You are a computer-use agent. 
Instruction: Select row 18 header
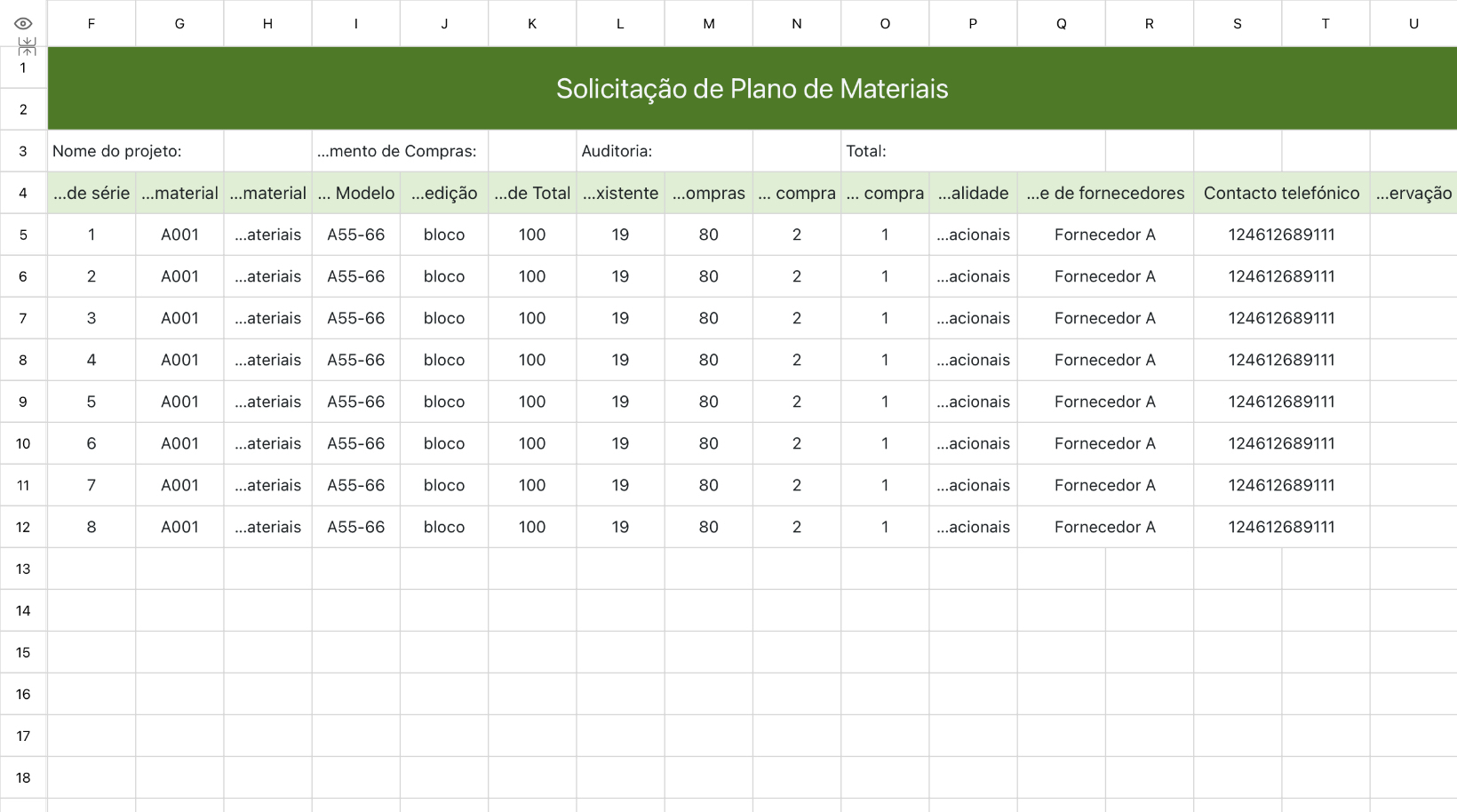pos(23,777)
